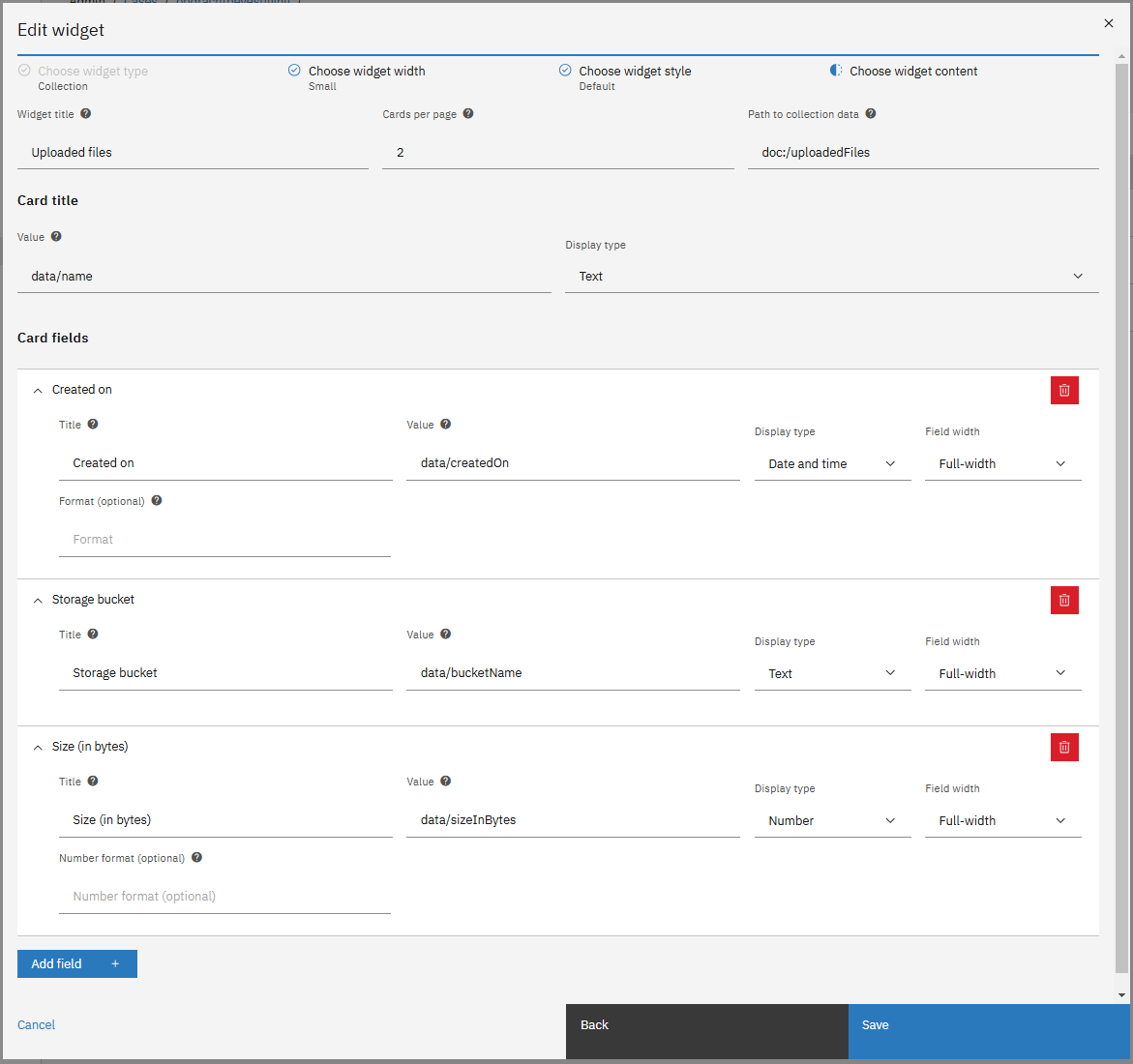1133x1064 pixels.
Task: Open Field width dropdown for Storage bucket
Action: coord(1002,674)
